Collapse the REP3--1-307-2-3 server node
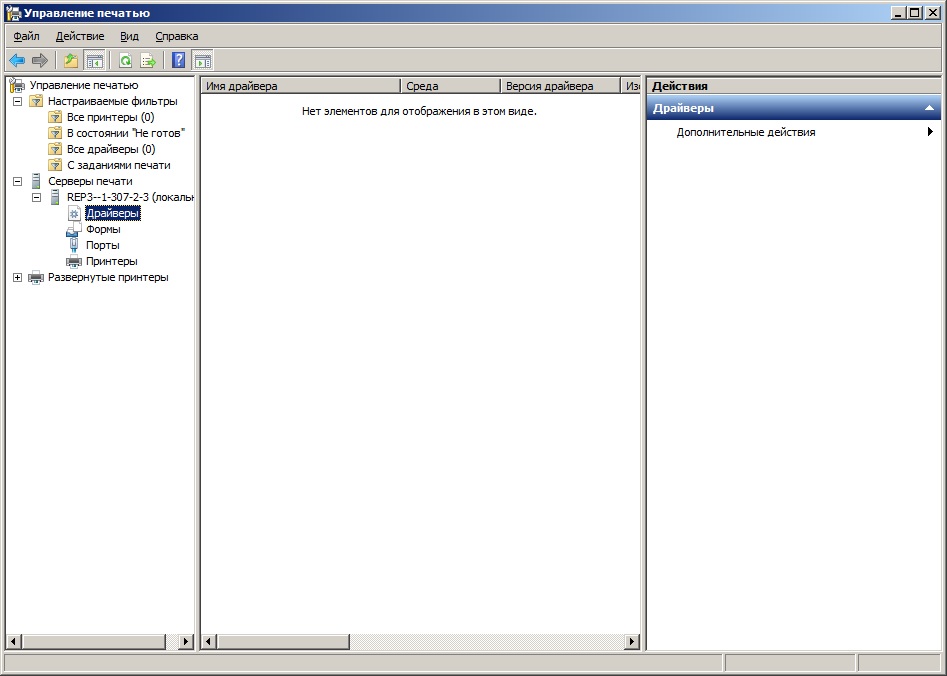 tap(36, 198)
